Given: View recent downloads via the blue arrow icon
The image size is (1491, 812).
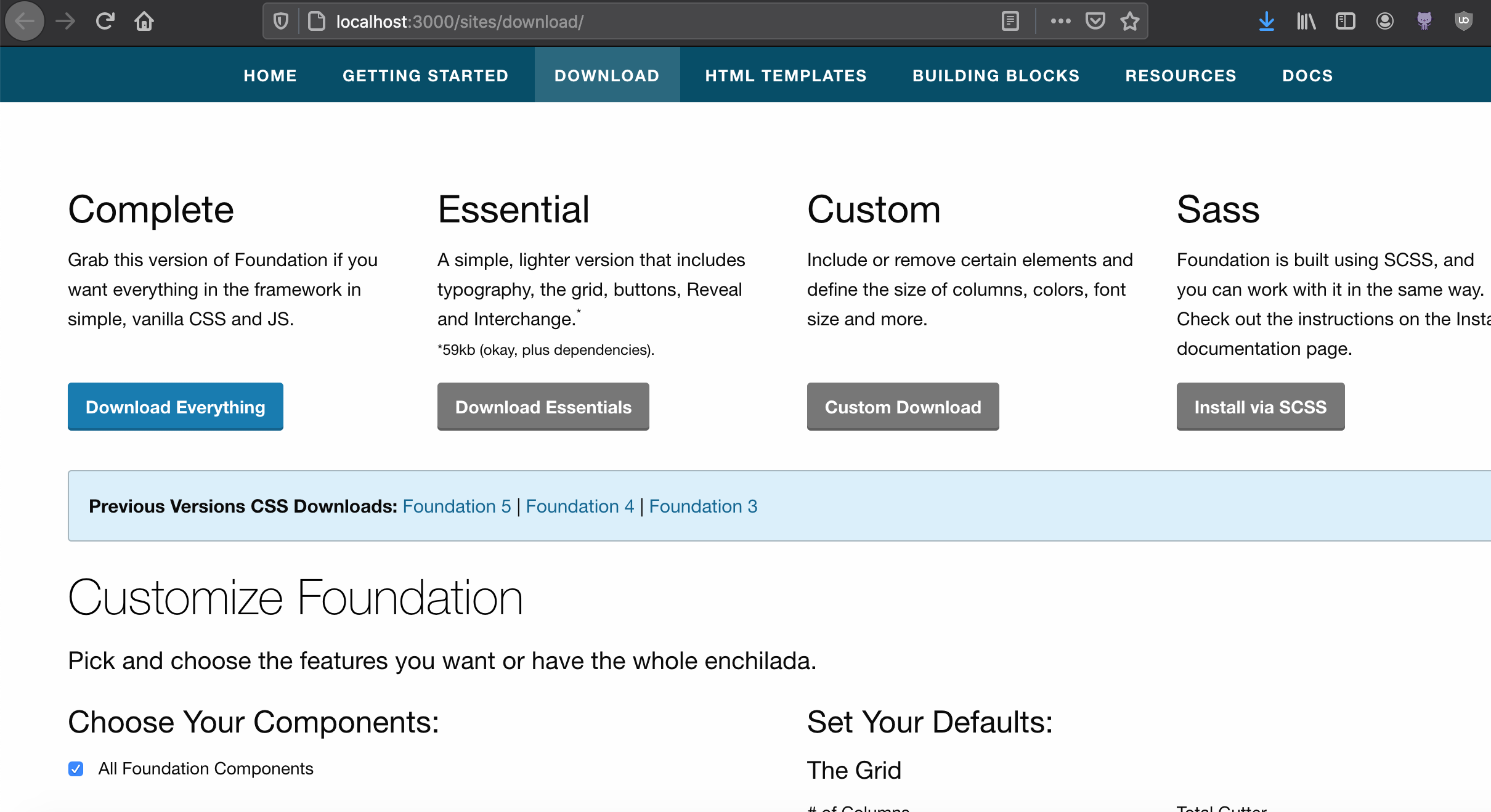Looking at the screenshot, I should pyautogui.click(x=1267, y=21).
